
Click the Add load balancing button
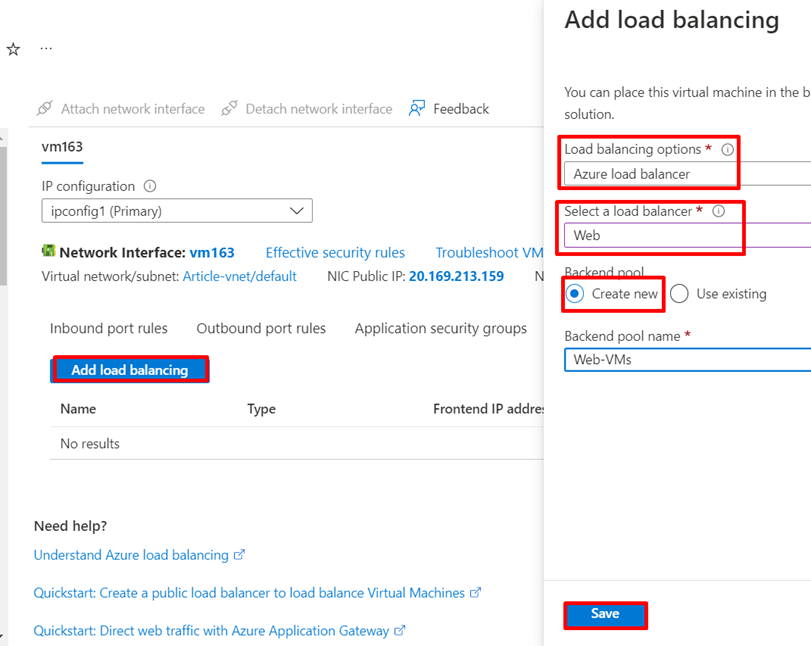click(x=129, y=369)
